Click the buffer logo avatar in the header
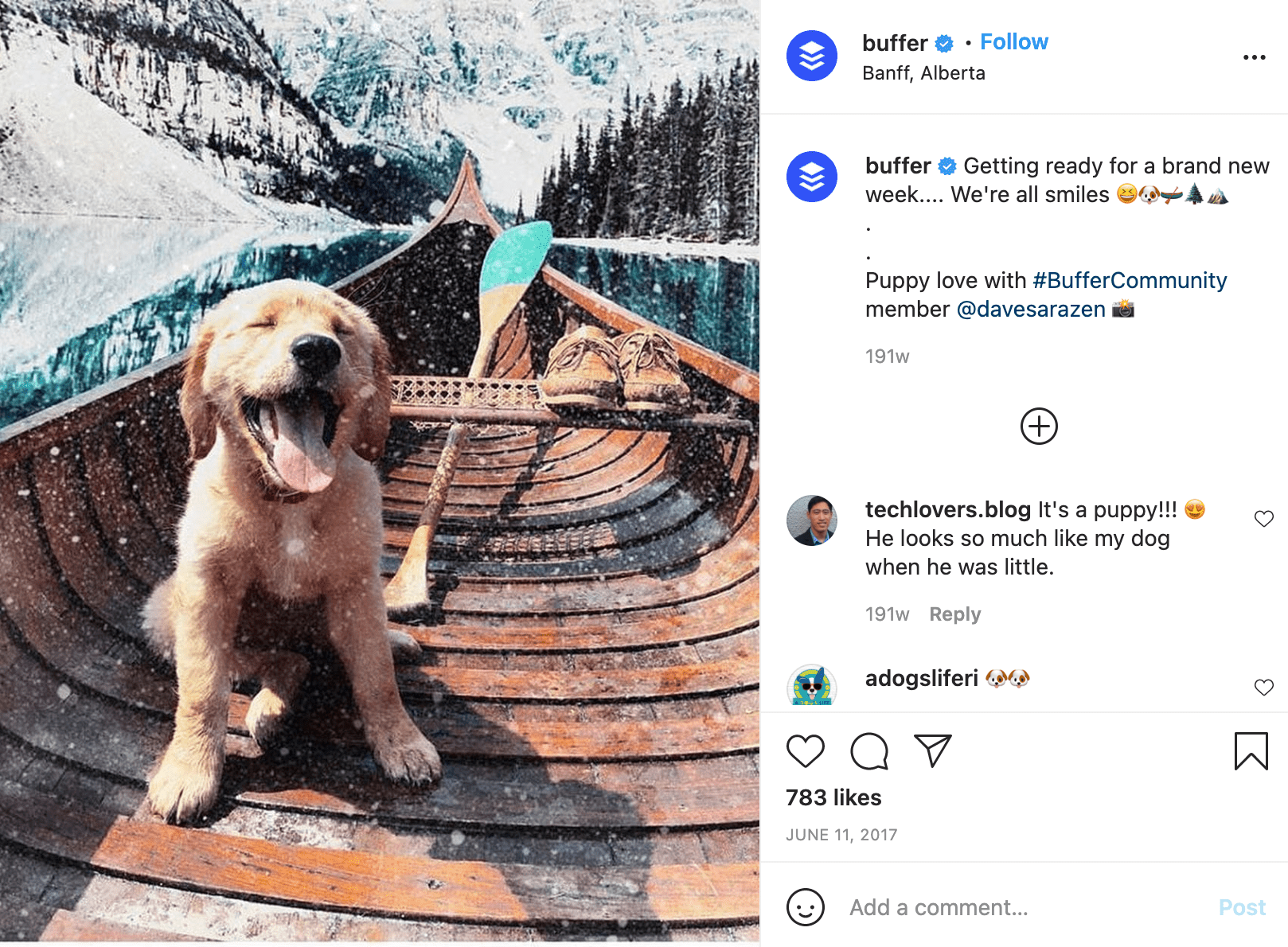This screenshot has width=1288, height=947. pos(811,56)
